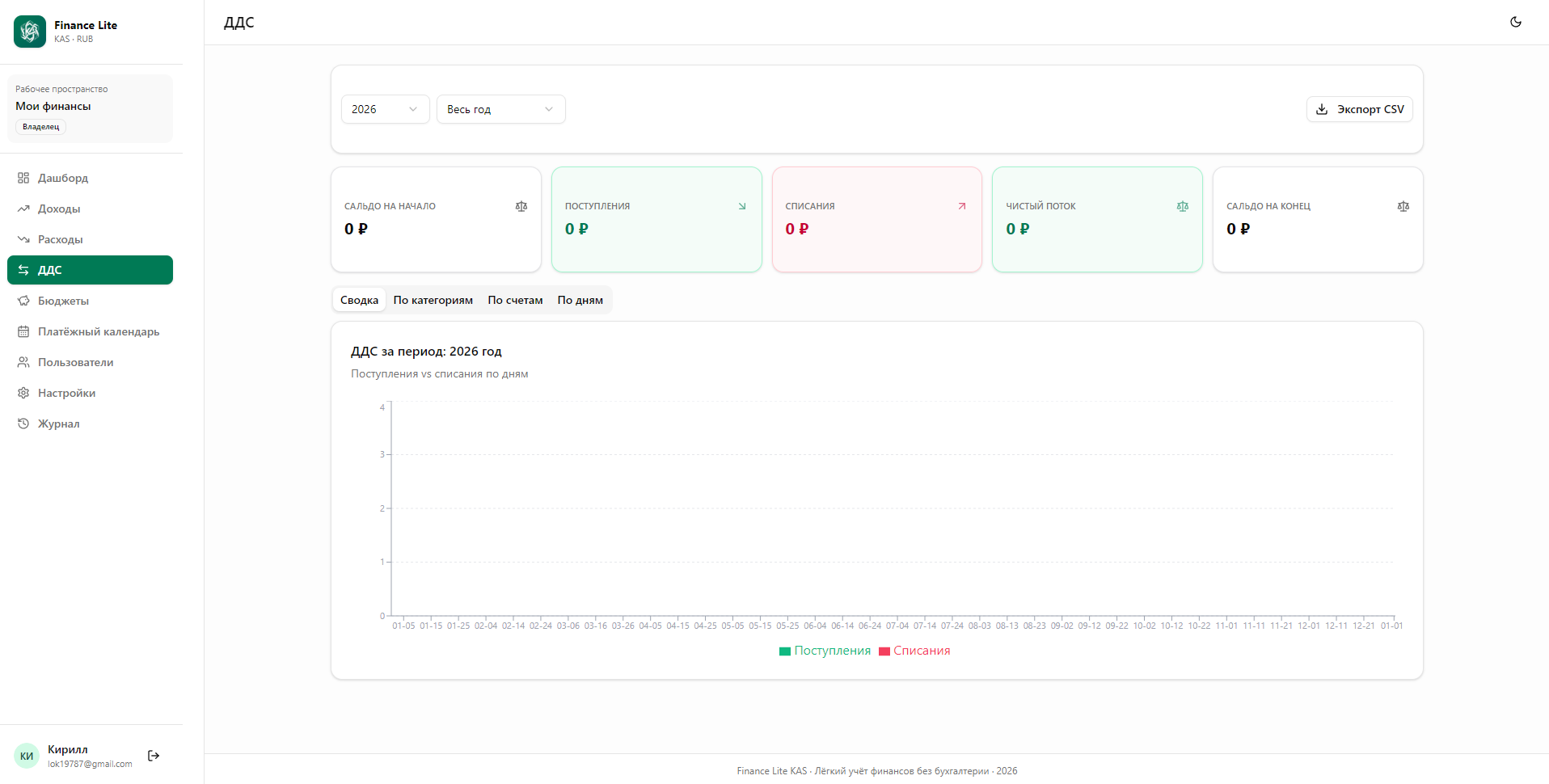The width and height of the screenshot is (1549, 784).
Task: Open the Весь год period dropdown
Action: coord(500,109)
